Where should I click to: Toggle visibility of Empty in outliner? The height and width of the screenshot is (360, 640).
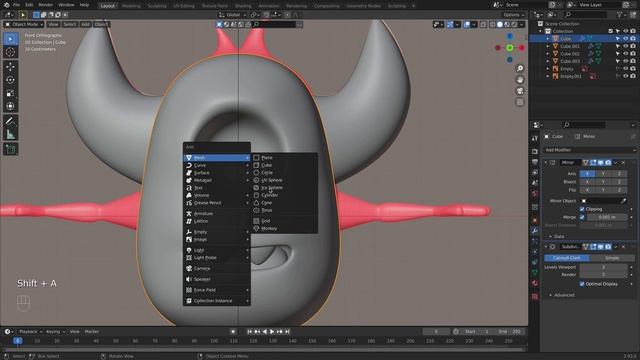[625, 69]
